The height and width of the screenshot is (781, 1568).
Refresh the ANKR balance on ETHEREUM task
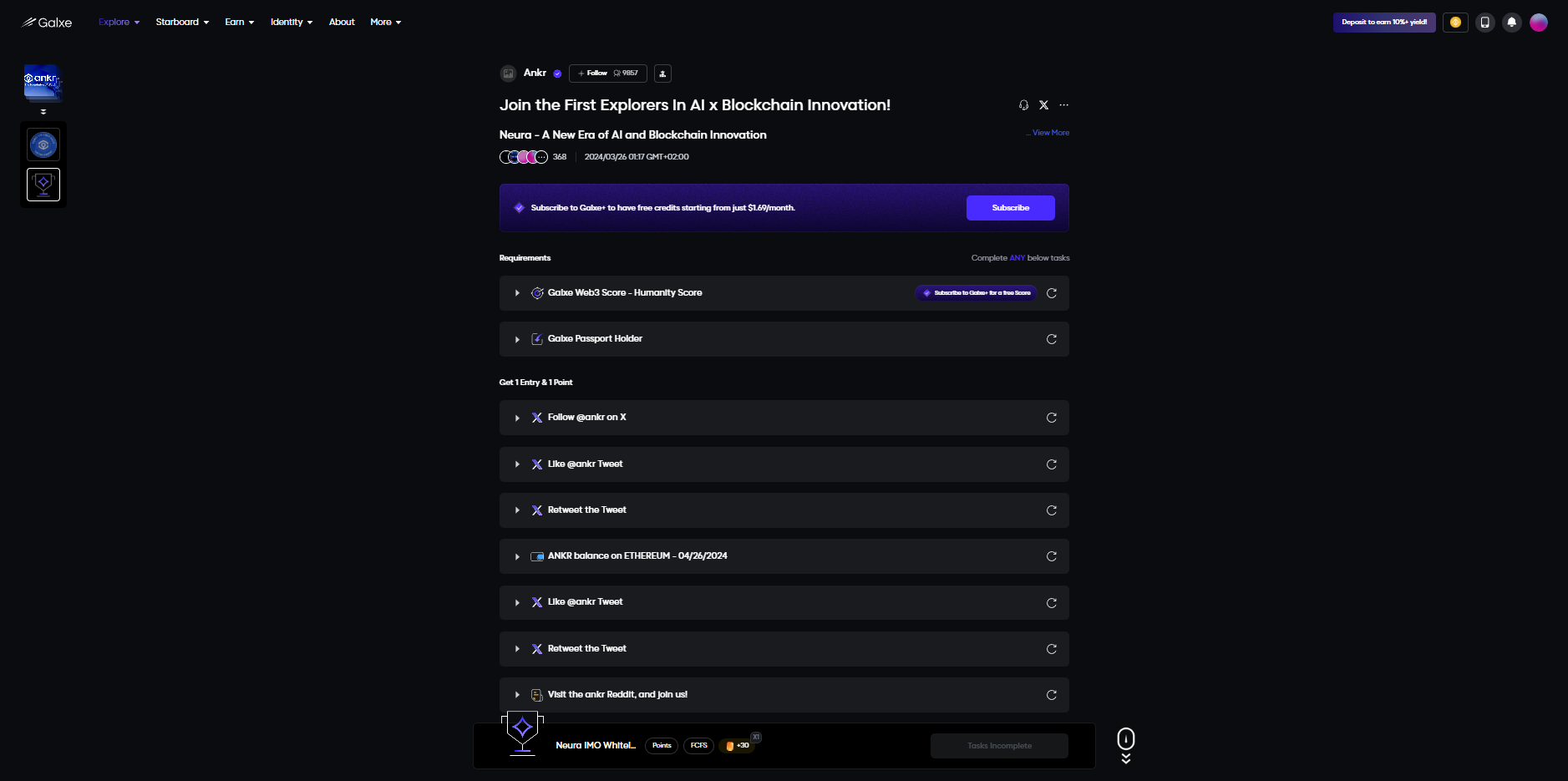(x=1052, y=556)
